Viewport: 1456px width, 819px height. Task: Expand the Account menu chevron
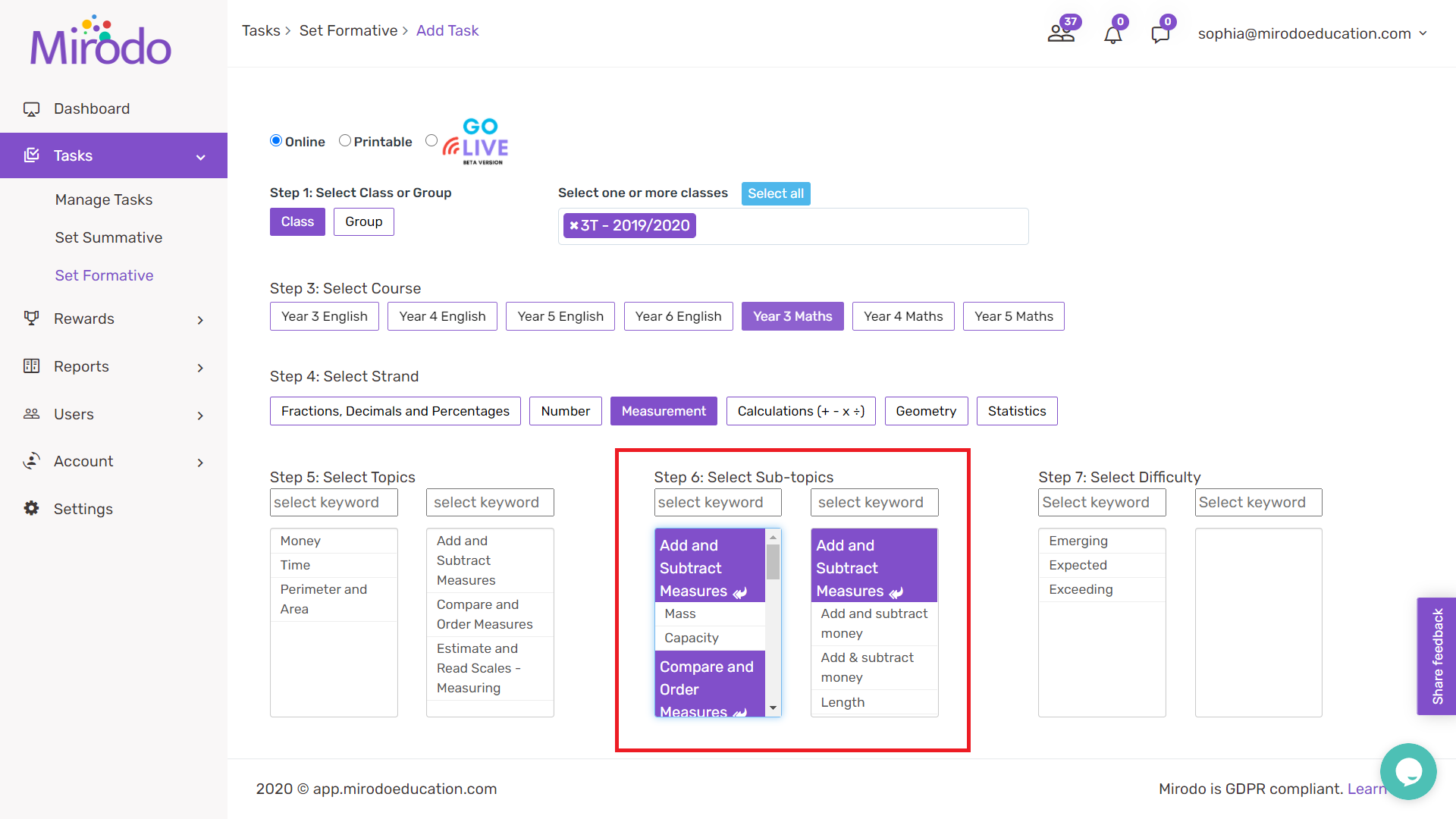pyautogui.click(x=201, y=463)
